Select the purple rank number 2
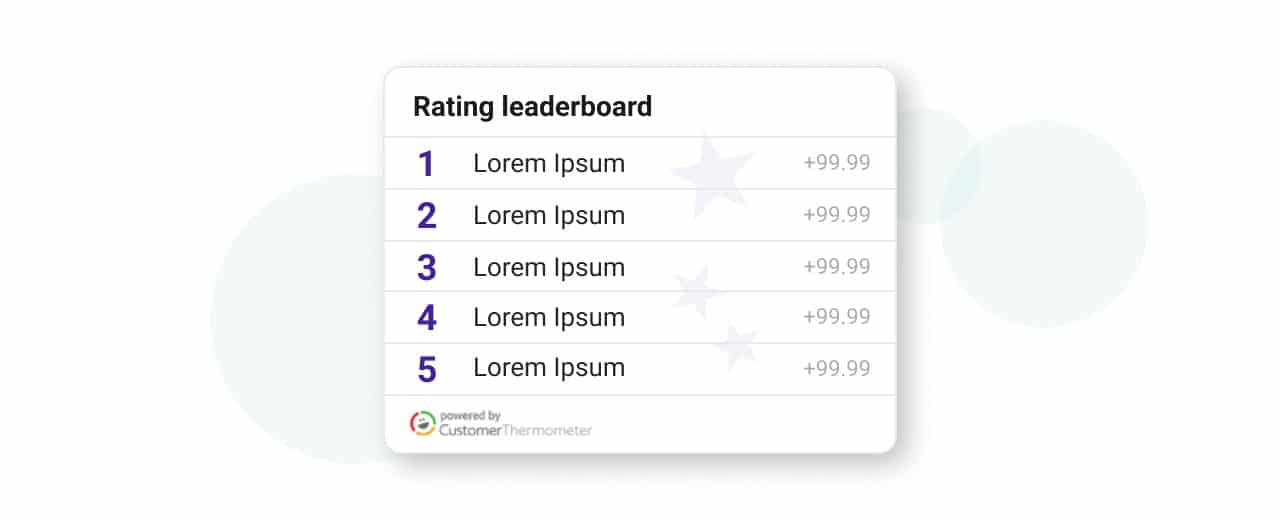 point(427,216)
